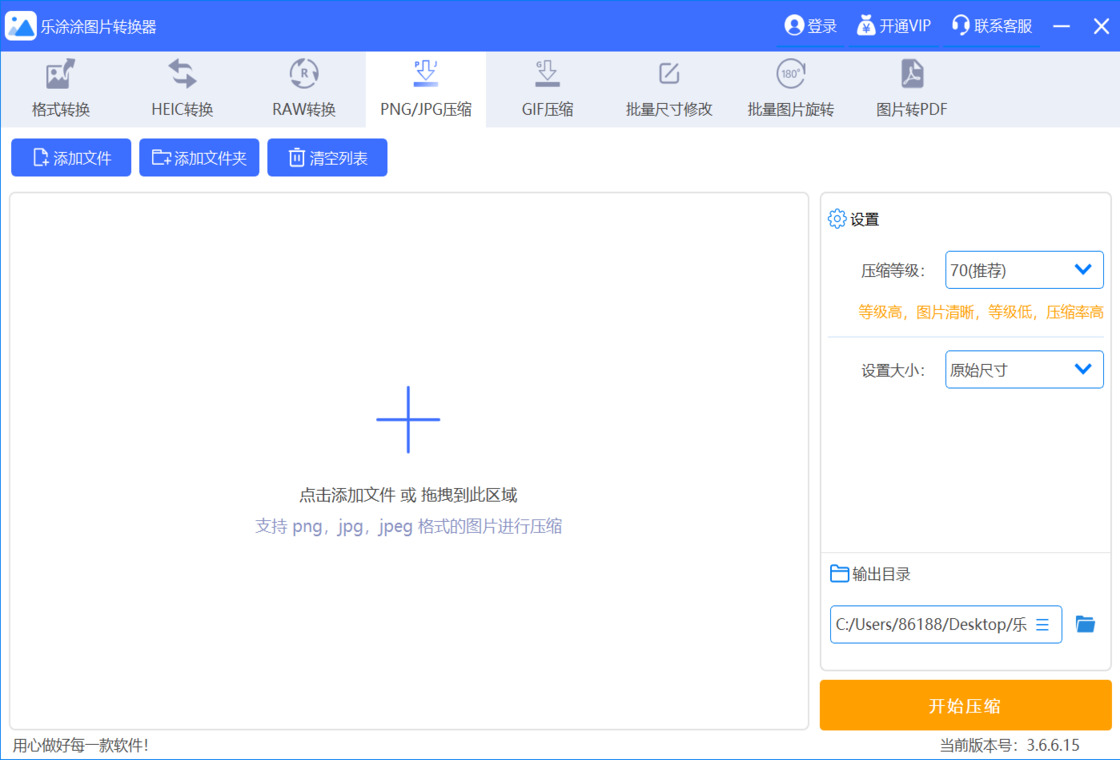Minimize the window

click(1061, 26)
